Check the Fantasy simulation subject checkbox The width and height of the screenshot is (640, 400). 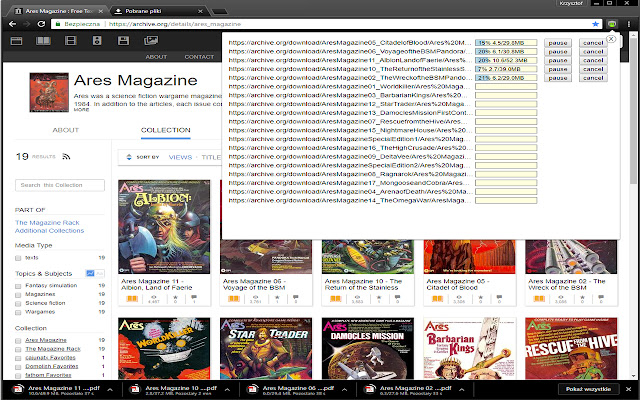(18, 286)
